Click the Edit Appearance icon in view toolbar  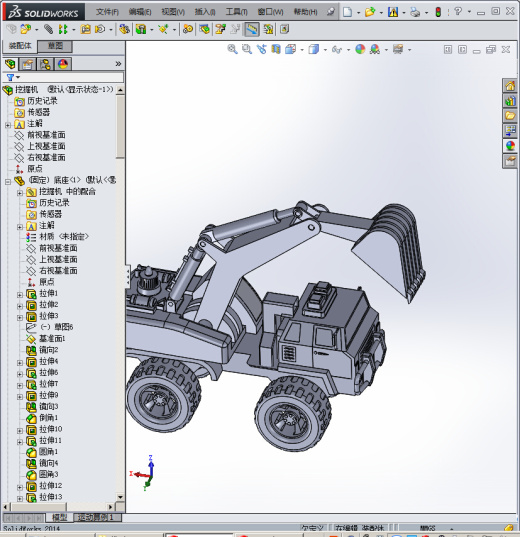coord(360,49)
